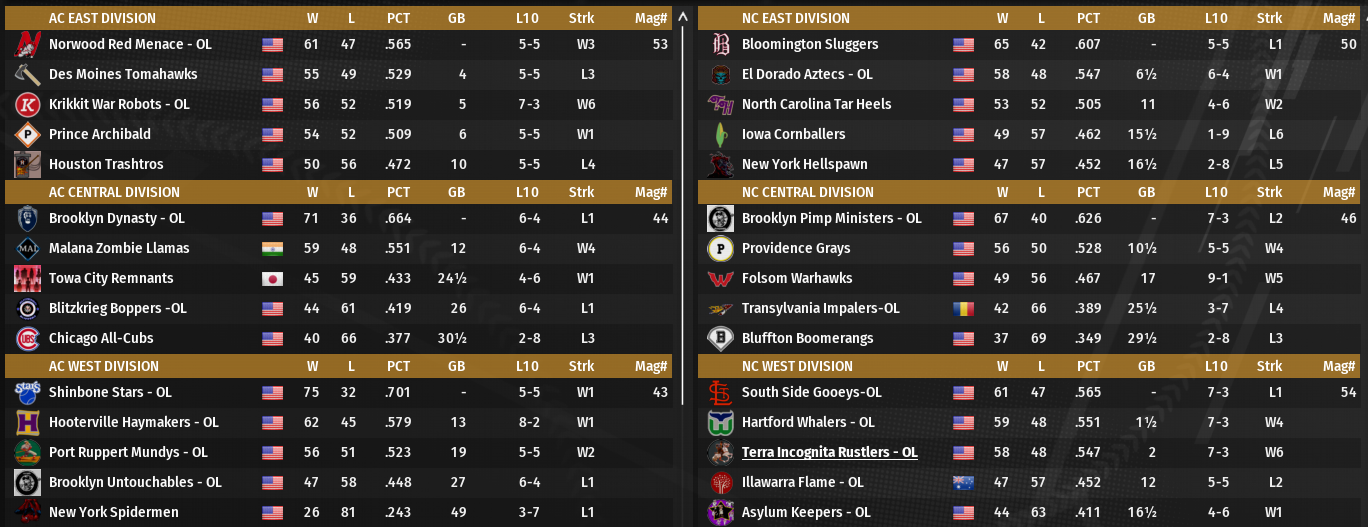Click the Chicago All-Cubs team logo
The width and height of the screenshot is (1368, 527).
click(x=27, y=338)
